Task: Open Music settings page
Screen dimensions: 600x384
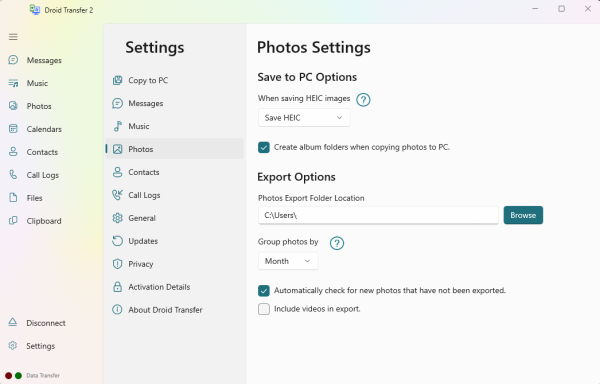Action: (174, 126)
